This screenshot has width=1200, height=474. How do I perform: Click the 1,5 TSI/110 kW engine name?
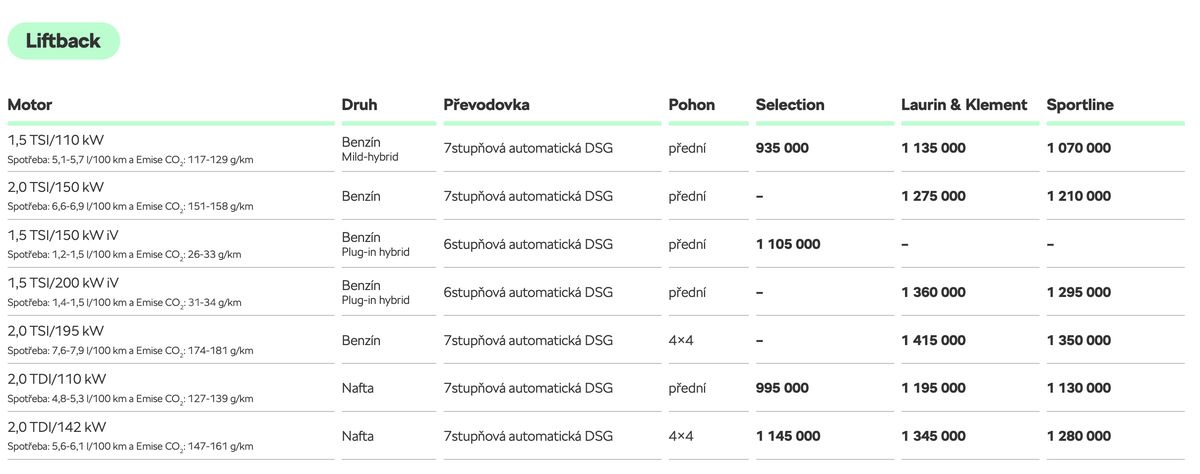click(56, 140)
